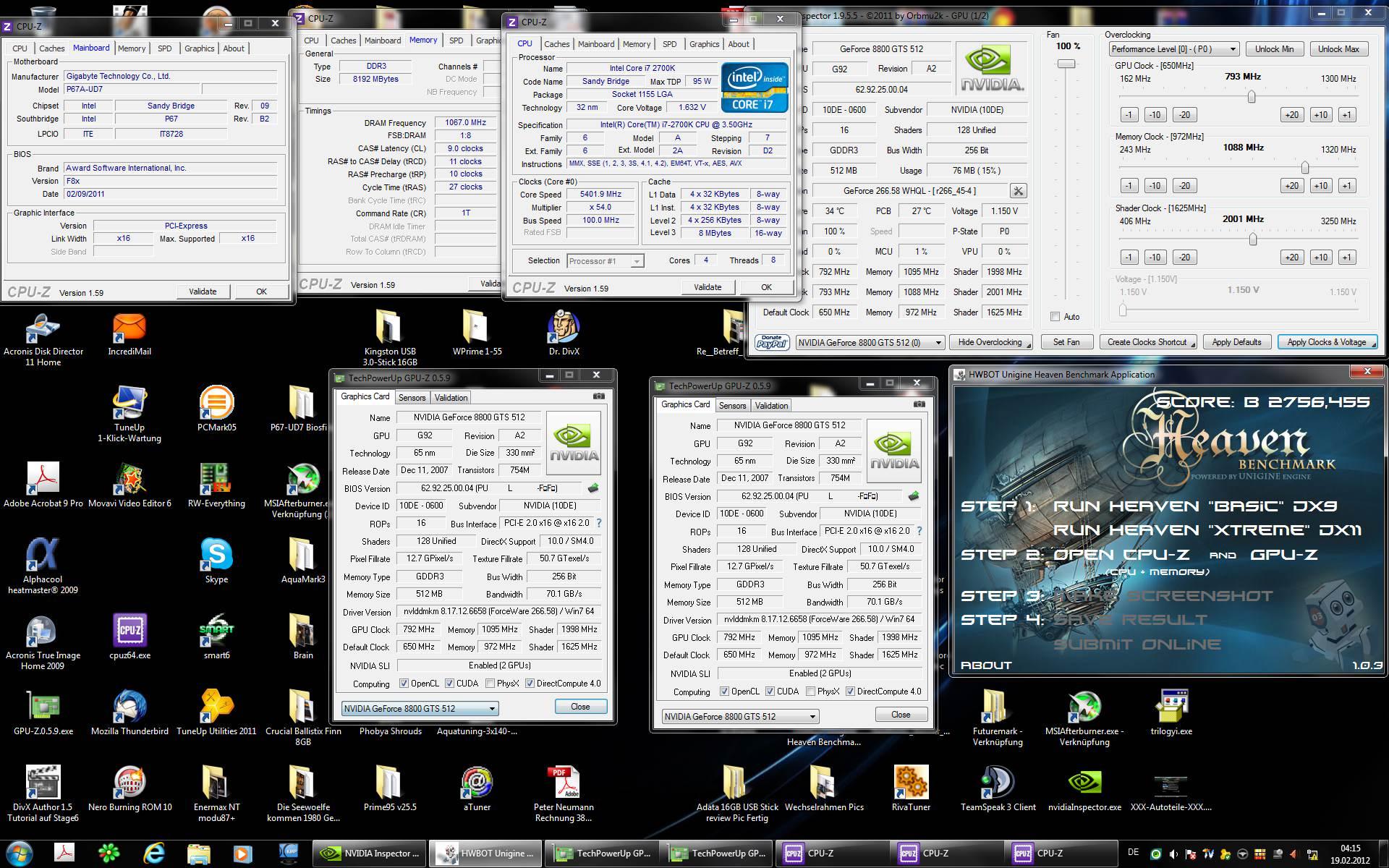The image size is (1389, 868).
Task: Open nvidiaInspector.exe desktop icon
Action: tap(1084, 788)
